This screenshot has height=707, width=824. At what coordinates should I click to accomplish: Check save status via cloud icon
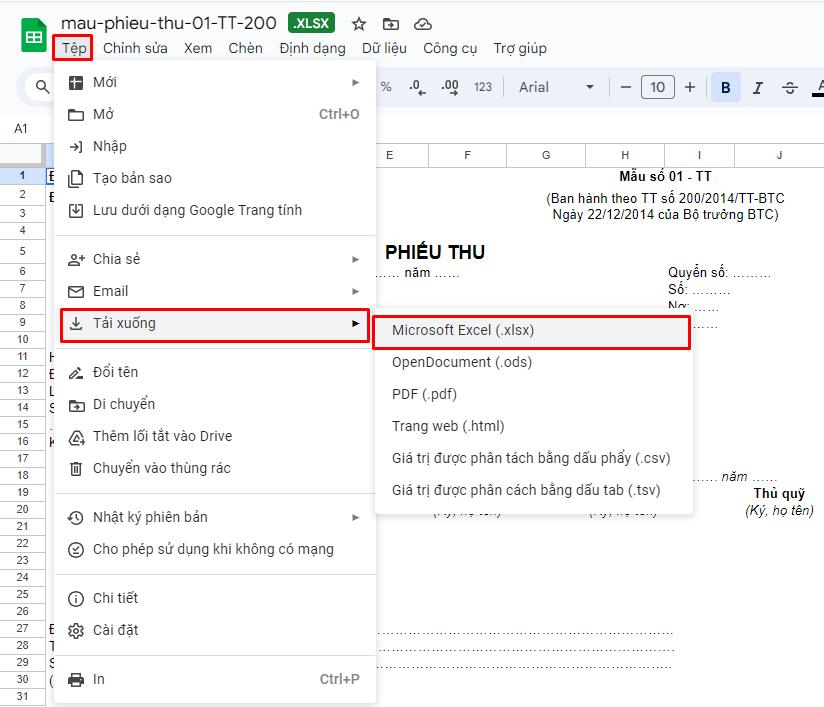point(424,23)
